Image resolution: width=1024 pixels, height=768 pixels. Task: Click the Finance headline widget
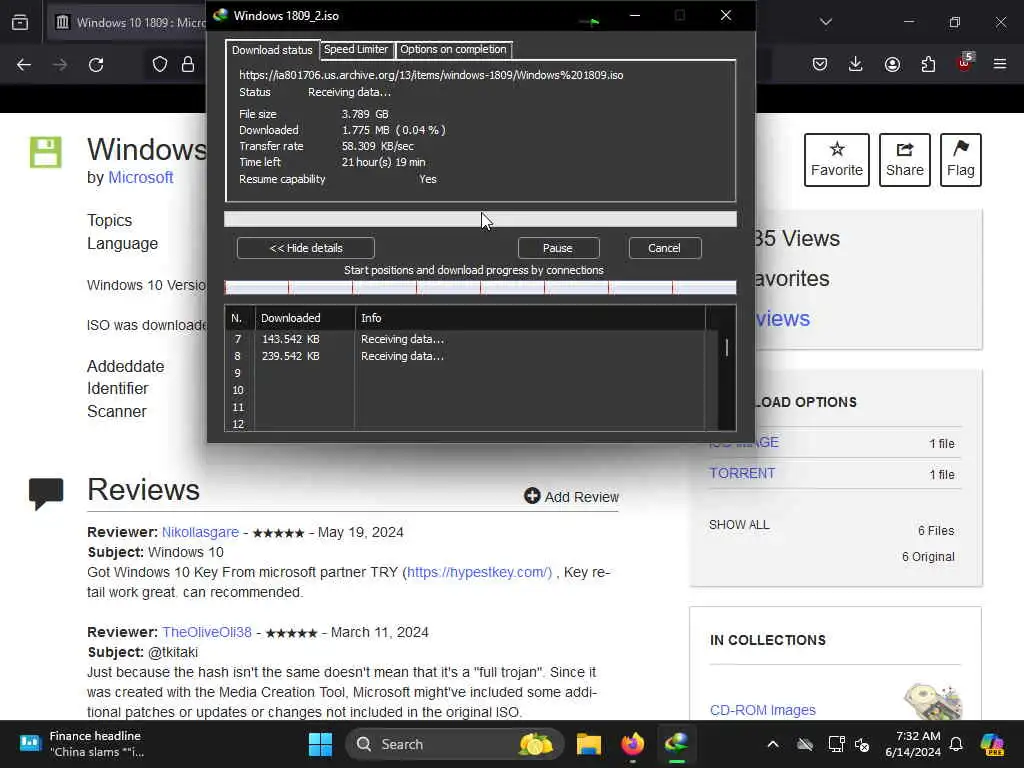tap(82, 744)
